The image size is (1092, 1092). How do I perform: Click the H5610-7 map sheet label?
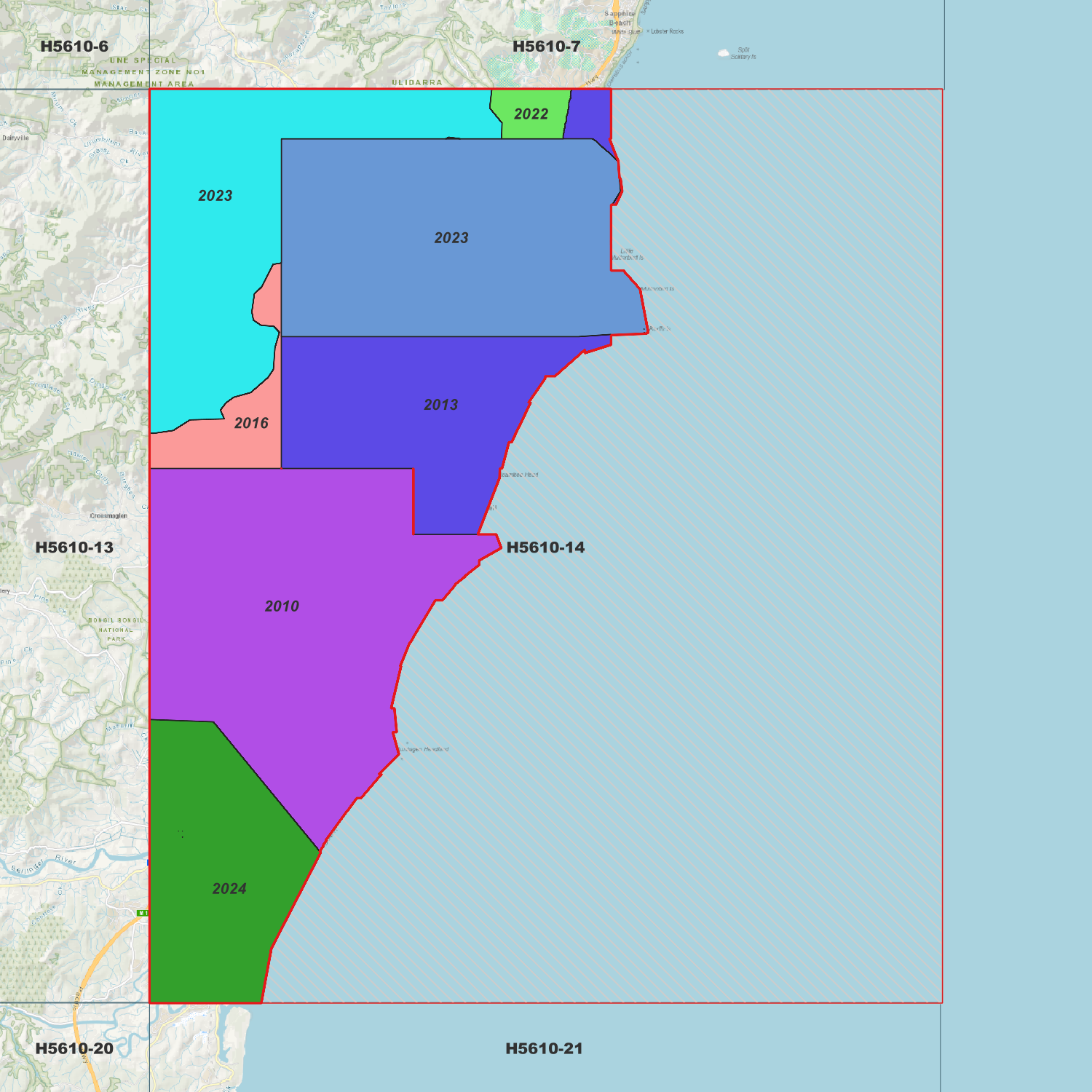click(x=546, y=47)
